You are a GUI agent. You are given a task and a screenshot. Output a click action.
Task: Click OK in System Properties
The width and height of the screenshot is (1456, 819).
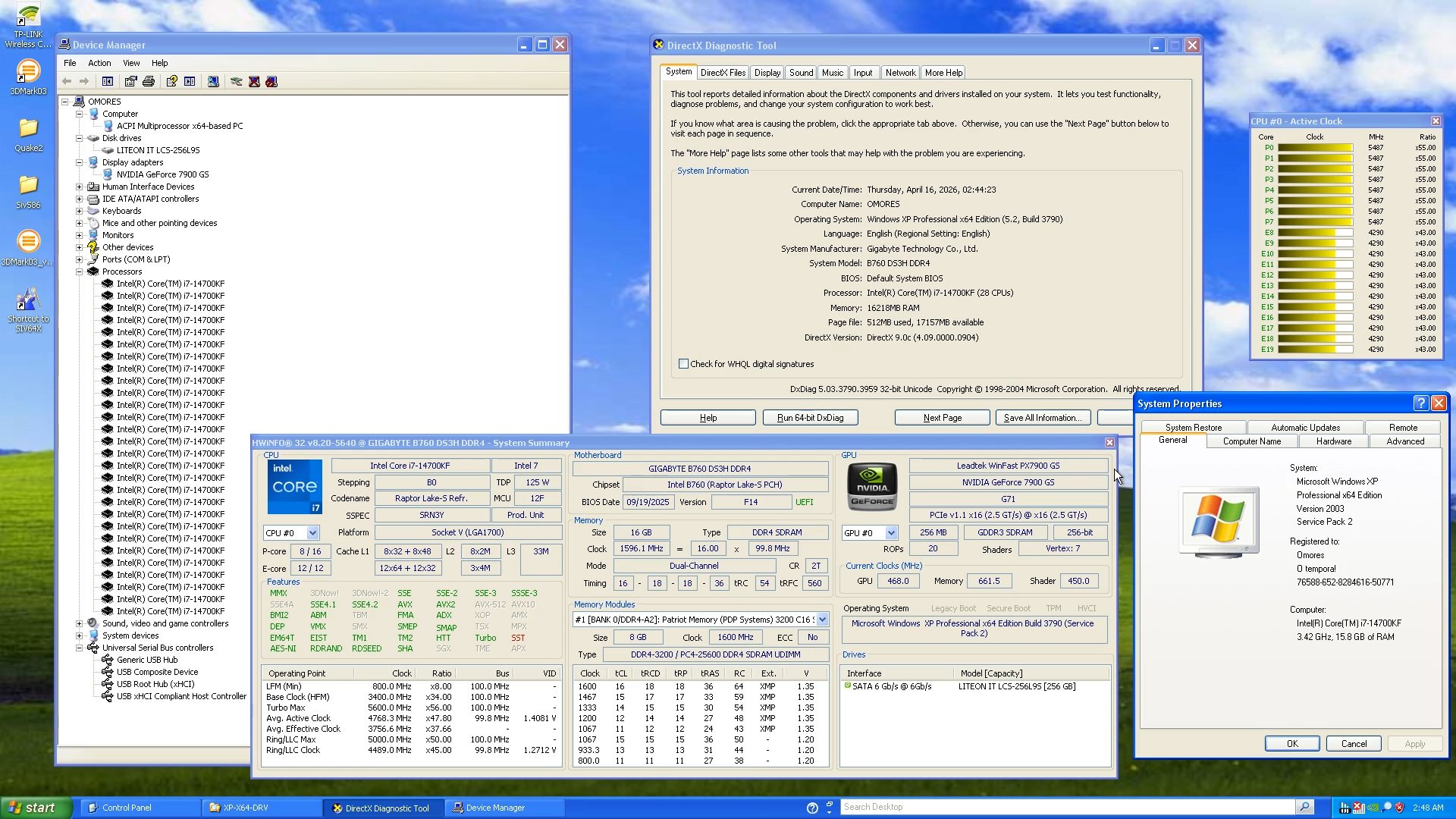pyautogui.click(x=1292, y=744)
